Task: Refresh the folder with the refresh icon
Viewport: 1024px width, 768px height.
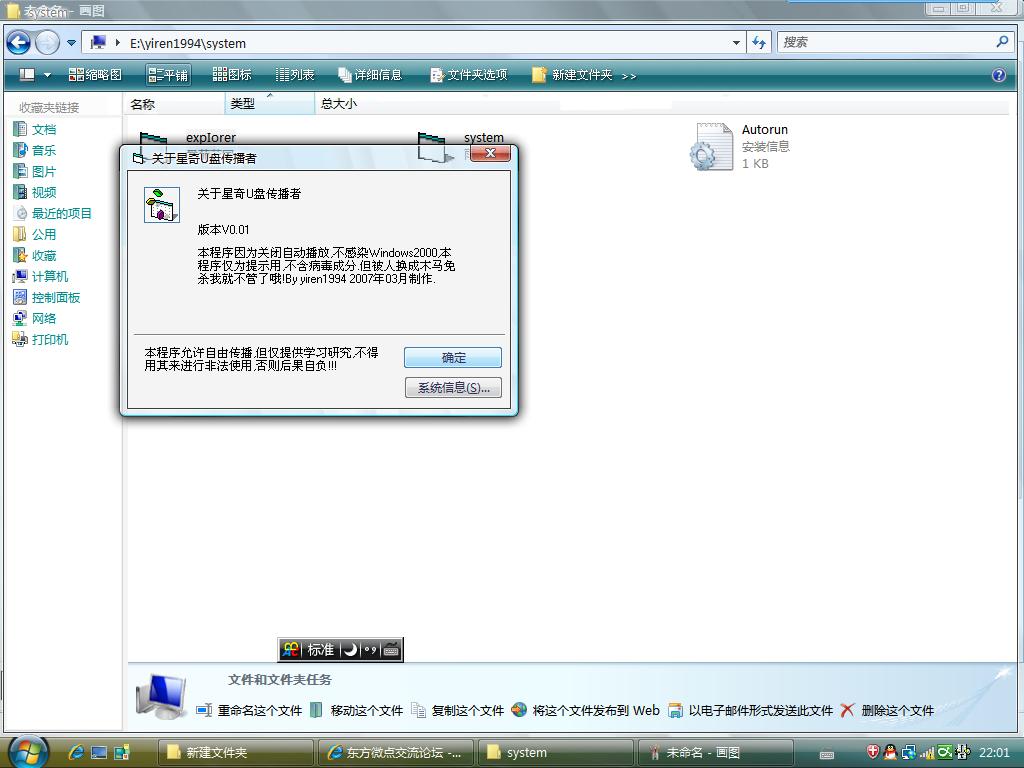Action: point(758,43)
